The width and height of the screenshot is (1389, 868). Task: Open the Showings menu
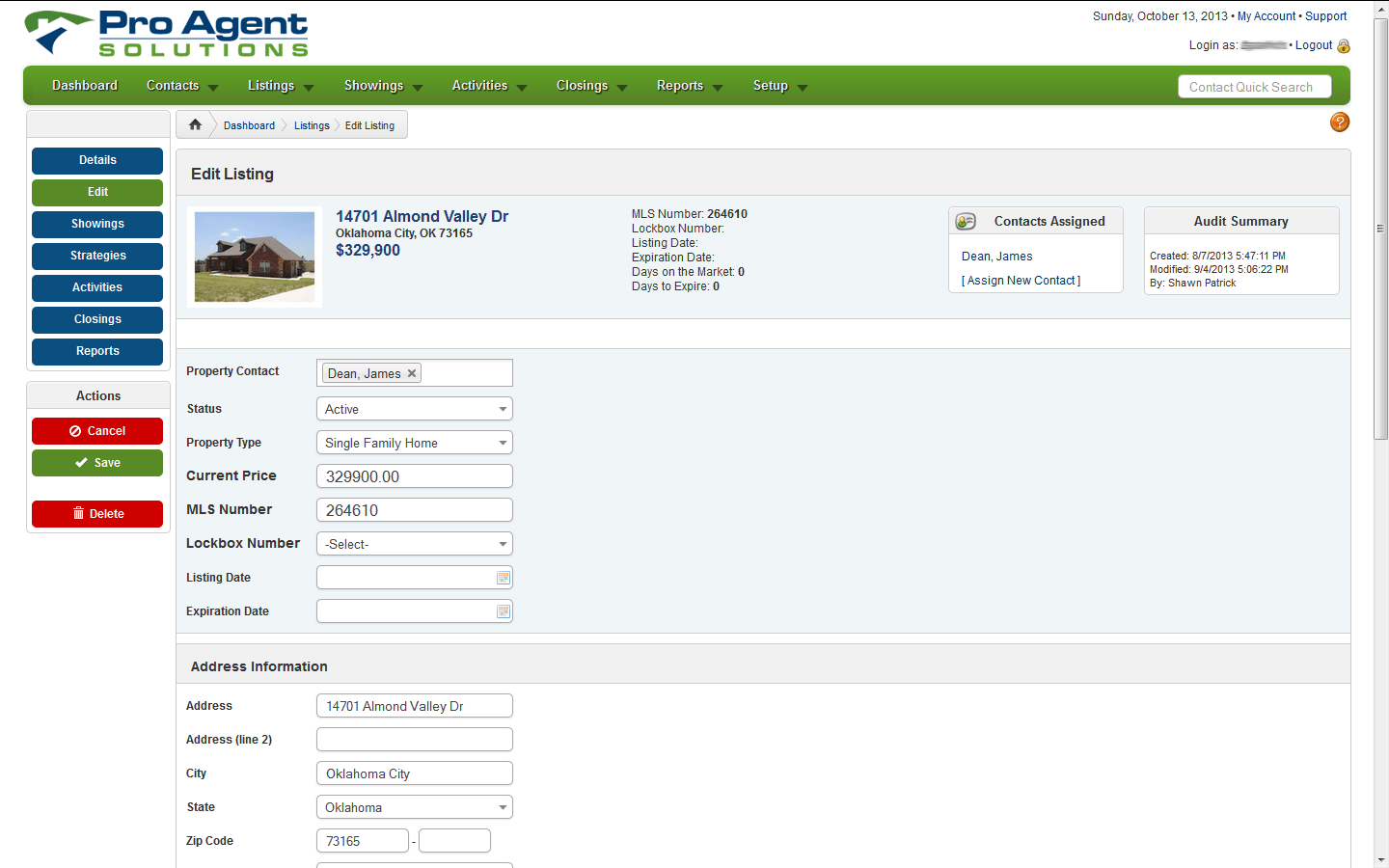[x=374, y=86]
